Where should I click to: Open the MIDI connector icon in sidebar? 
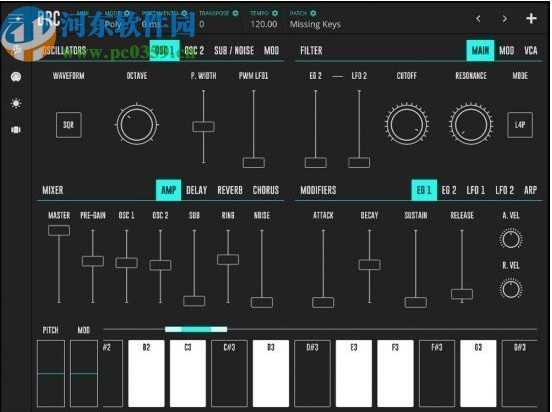[x=16, y=77]
